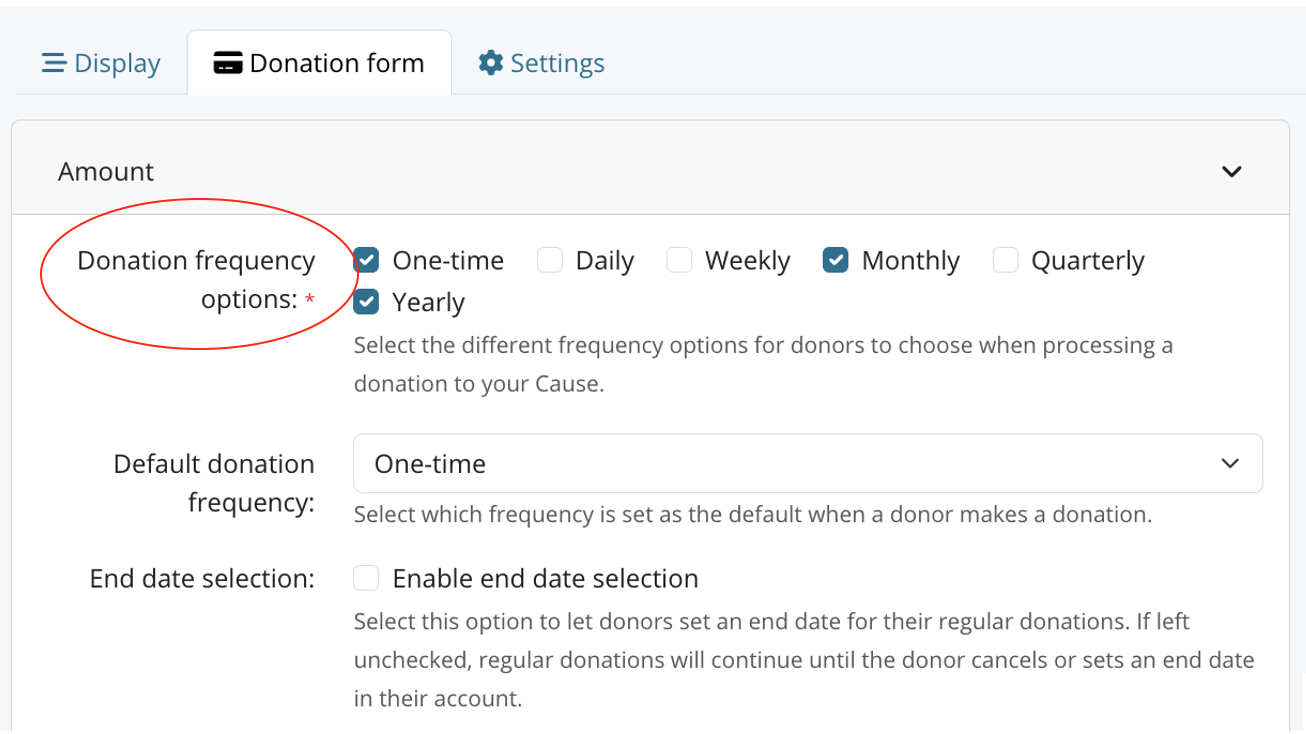Click the Donation frequency options label
This screenshot has height=734, width=1306.
pyautogui.click(x=196, y=280)
